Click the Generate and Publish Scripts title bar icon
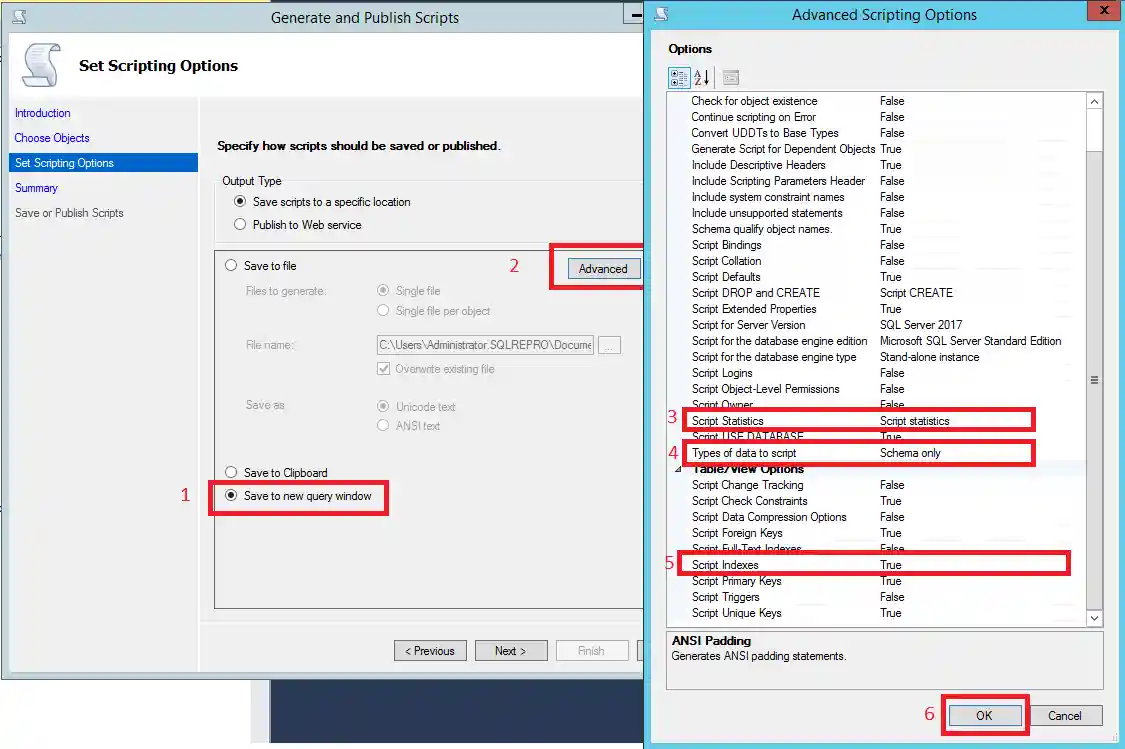The image size is (1125, 749). pos(21,17)
